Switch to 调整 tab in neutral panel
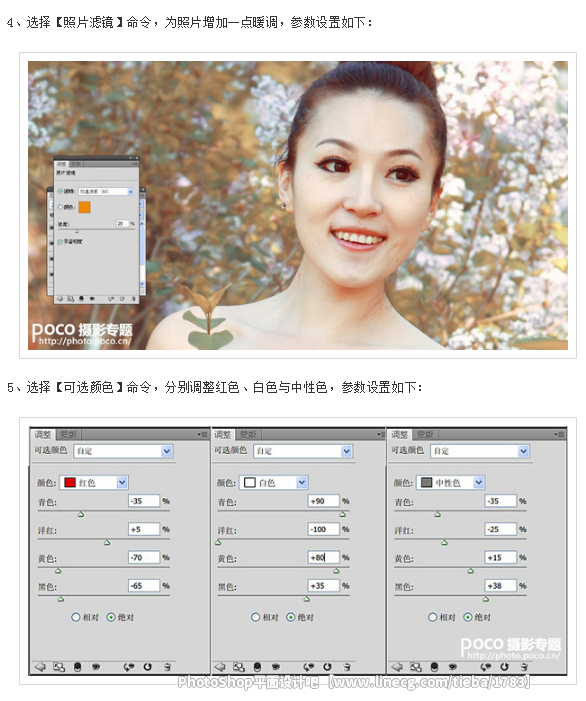 400,435
